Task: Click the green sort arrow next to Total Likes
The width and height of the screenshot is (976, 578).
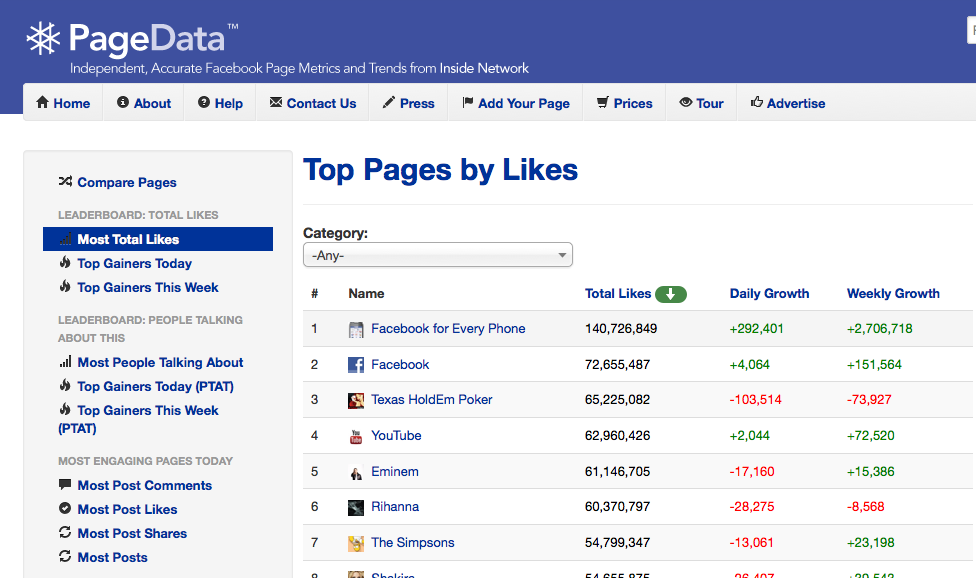Action: click(x=670, y=294)
